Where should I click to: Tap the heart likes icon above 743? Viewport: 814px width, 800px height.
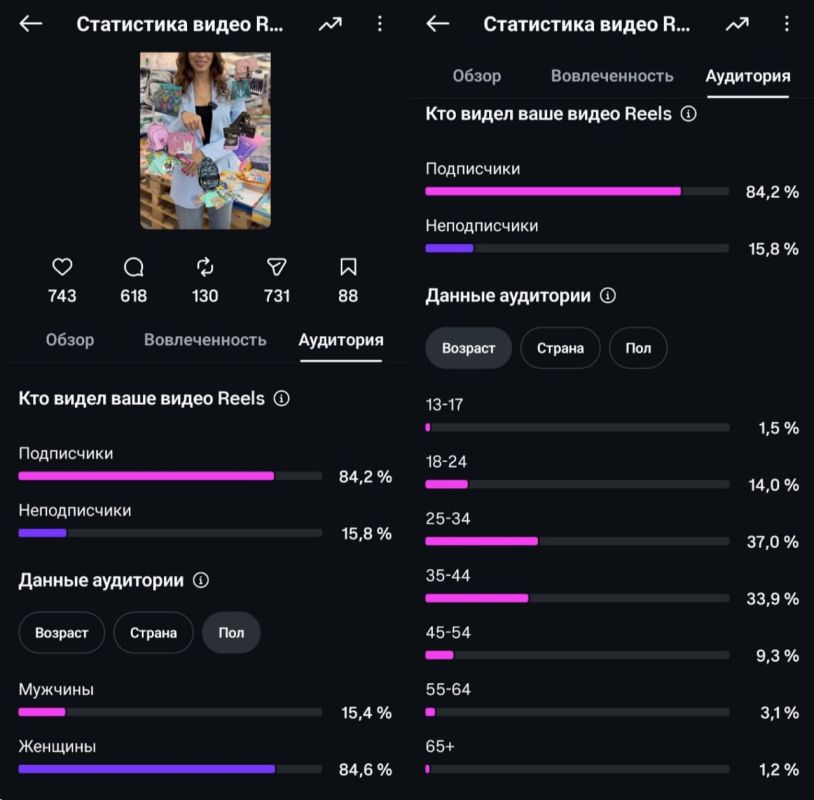tap(62, 267)
